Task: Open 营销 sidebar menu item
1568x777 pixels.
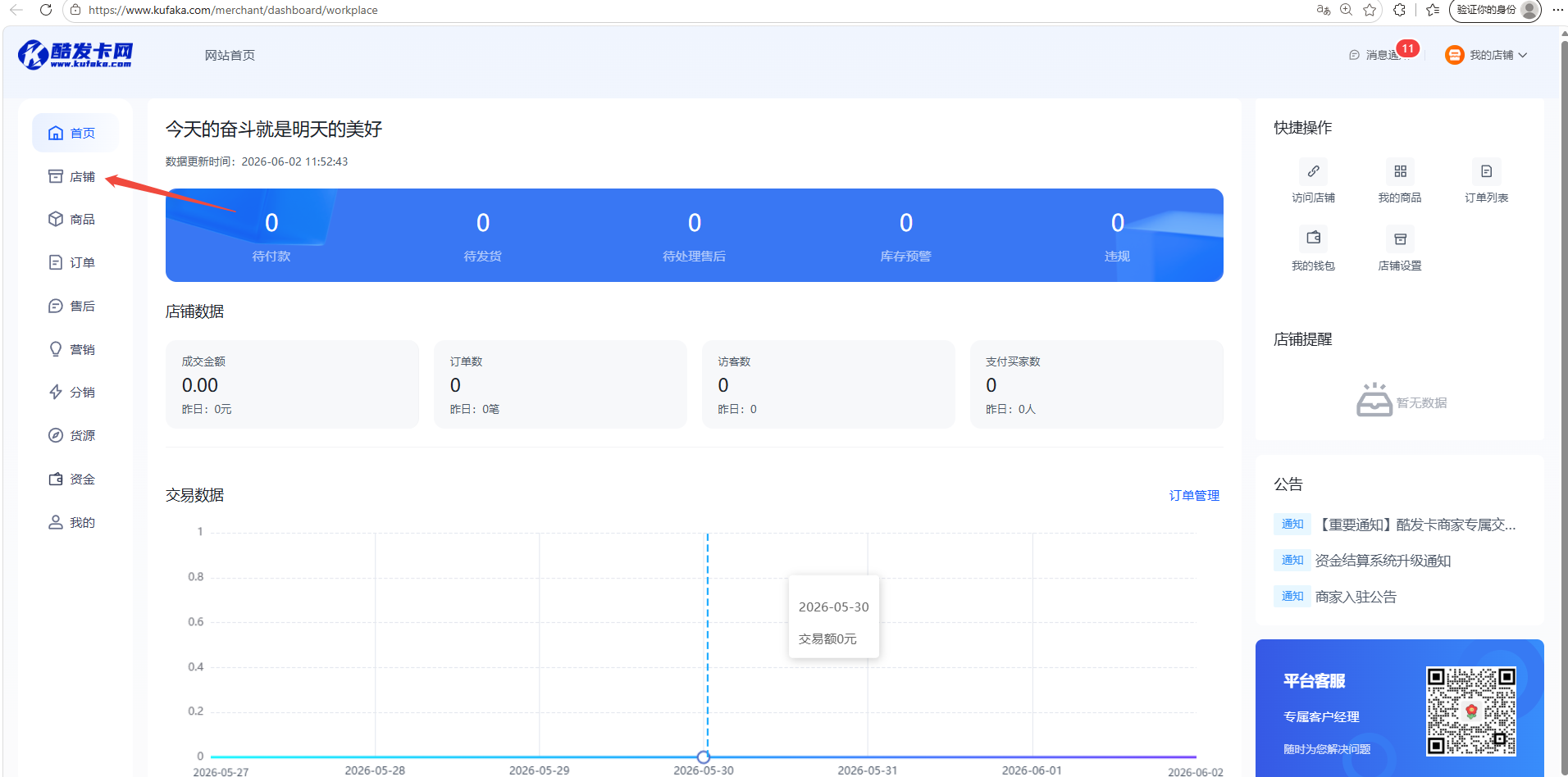Action: 71,349
